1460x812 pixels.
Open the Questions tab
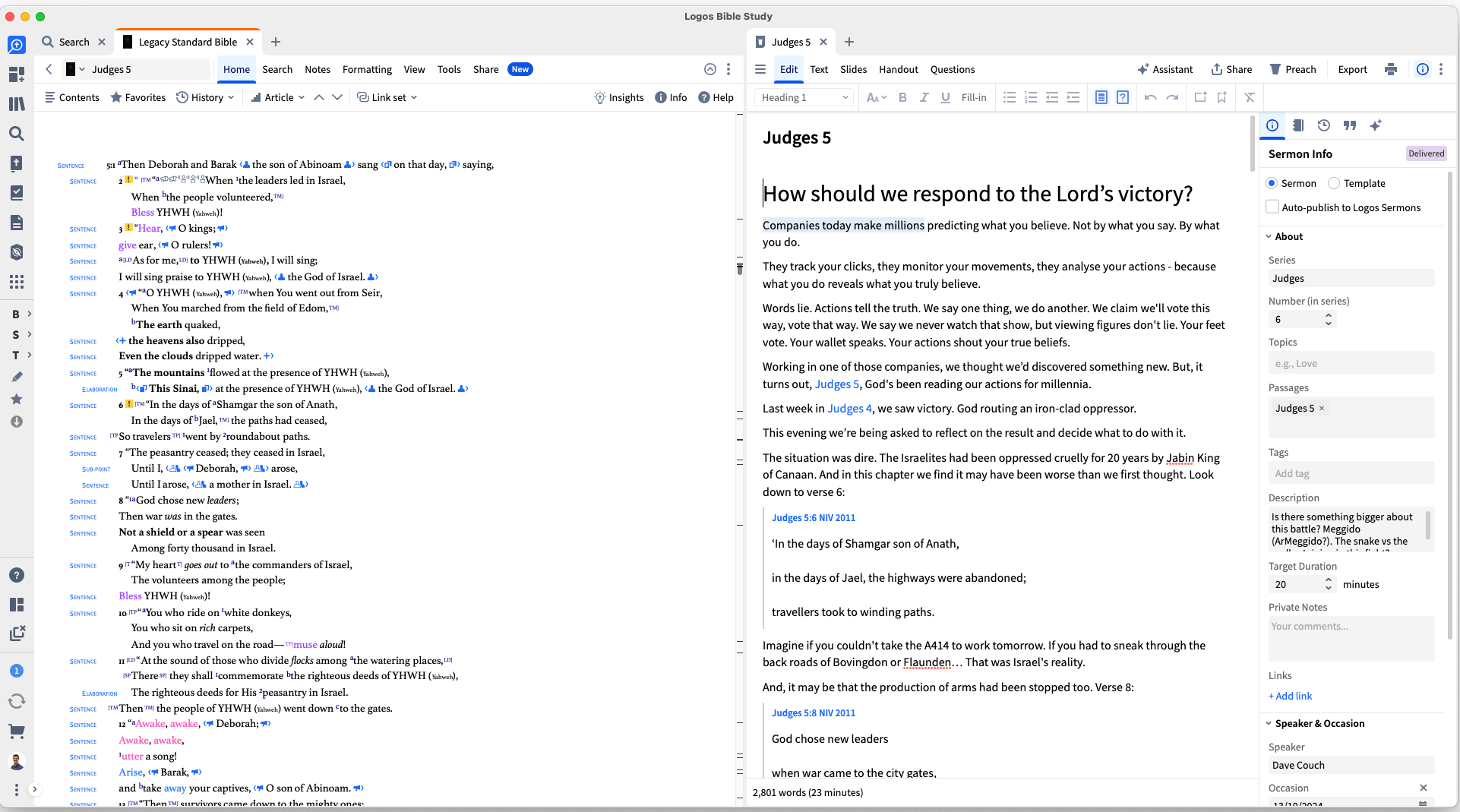953,69
